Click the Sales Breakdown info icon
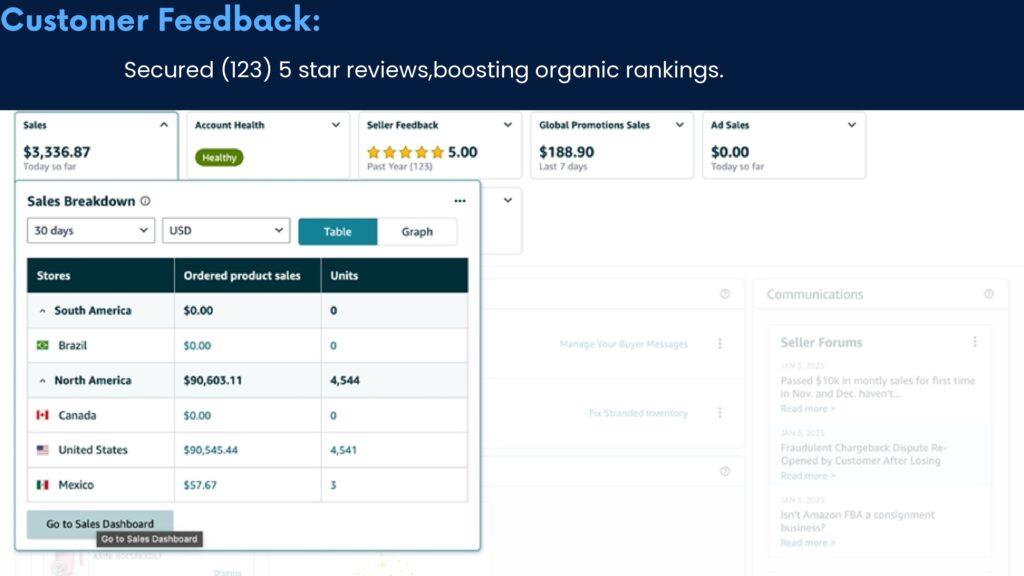The height and width of the screenshot is (576, 1024). coord(145,201)
